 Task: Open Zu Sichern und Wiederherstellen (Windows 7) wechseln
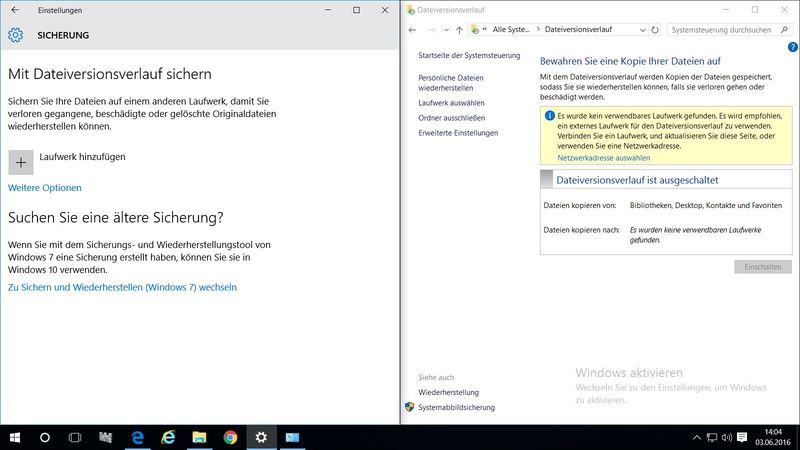click(122, 287)
